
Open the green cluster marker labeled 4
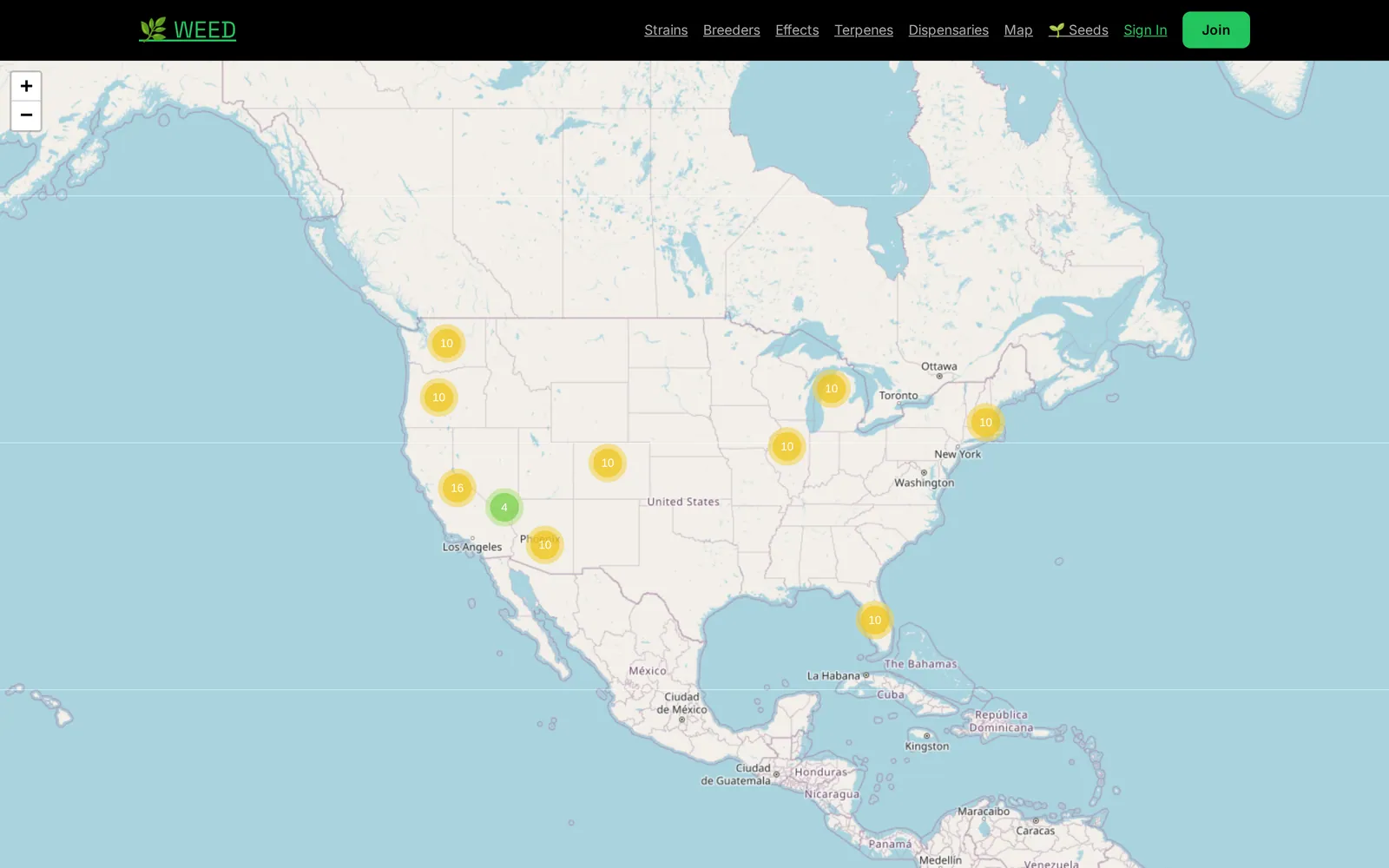[x=504, y=508]
